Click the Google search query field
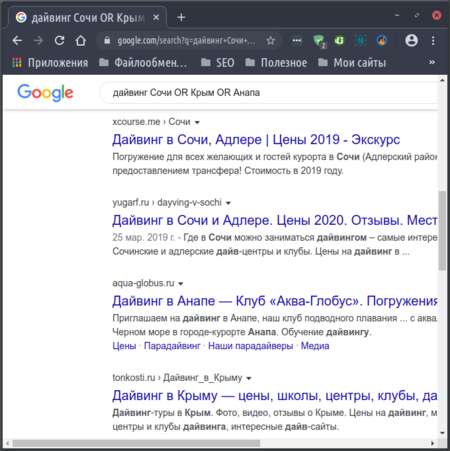 268,93
